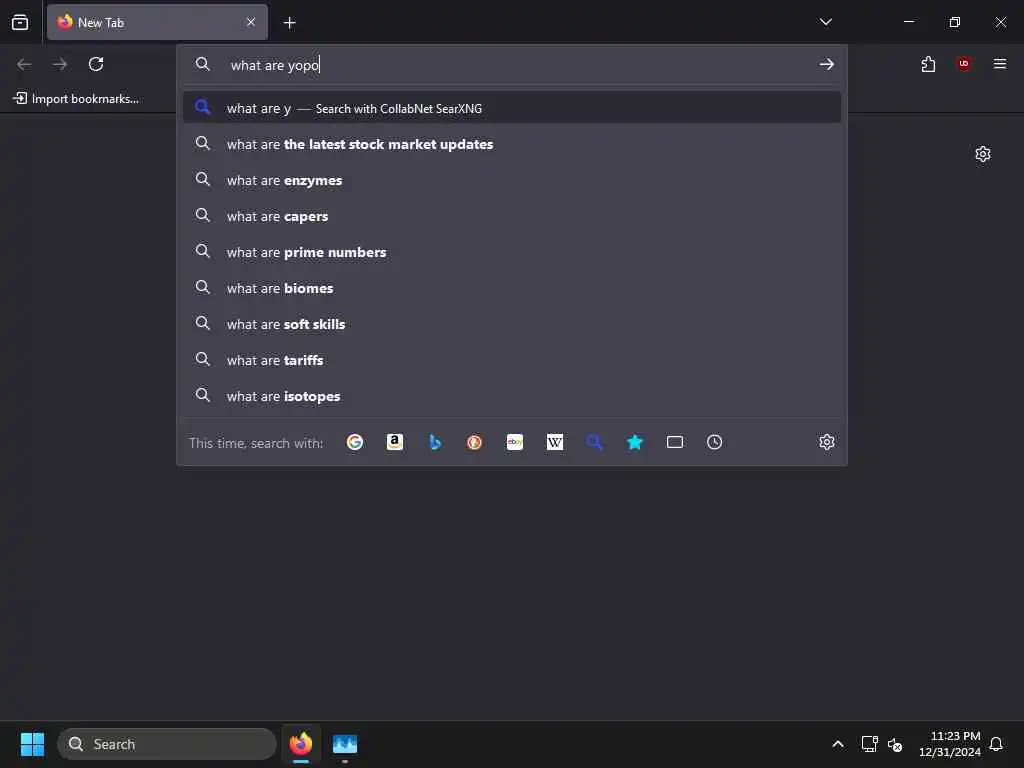The height and width of the screenshot is (768, 1024).
Task: Open network status tray icon
Action: 869,744
